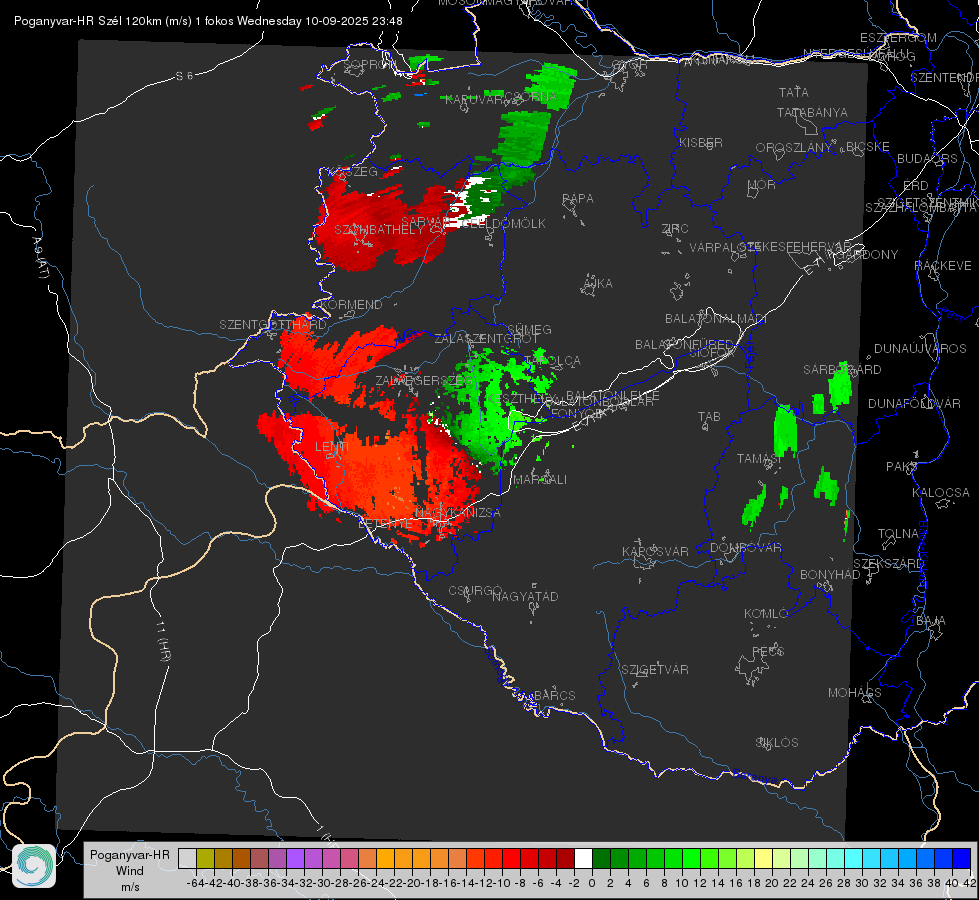Click the SIKLOS label
Screen dimensions: 979x900
point(777,743)
